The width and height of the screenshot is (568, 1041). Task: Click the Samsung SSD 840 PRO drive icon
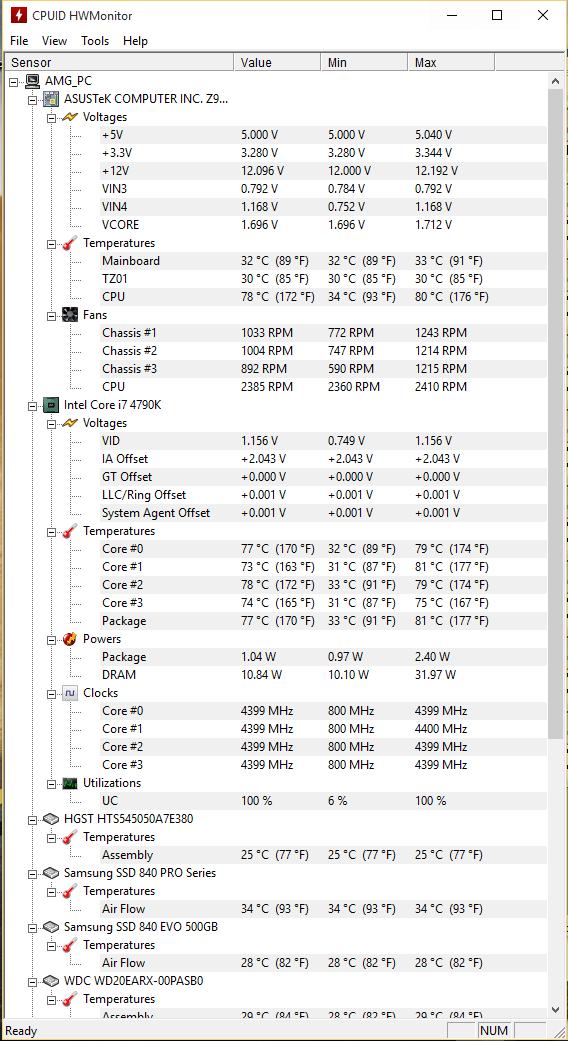pos(50,872)
